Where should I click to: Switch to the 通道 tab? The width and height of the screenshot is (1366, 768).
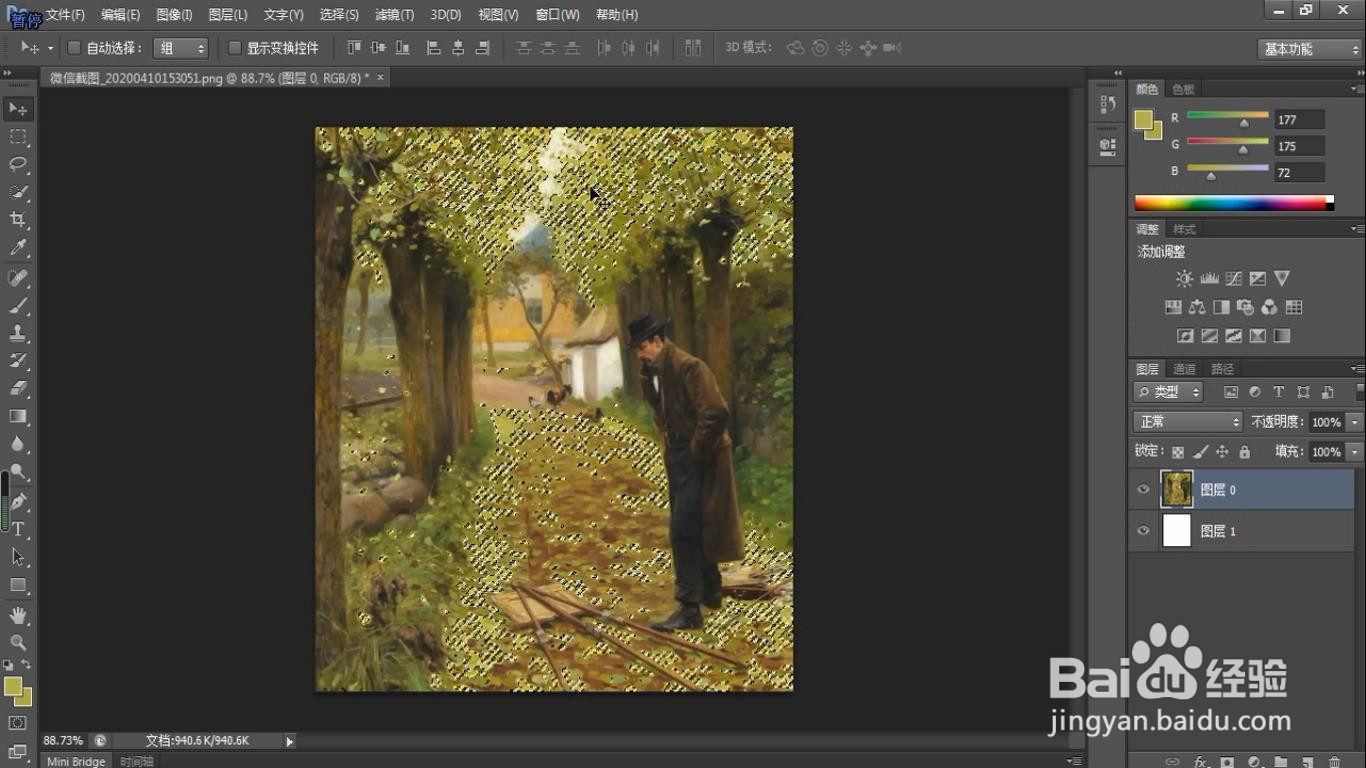(1184, 369)
